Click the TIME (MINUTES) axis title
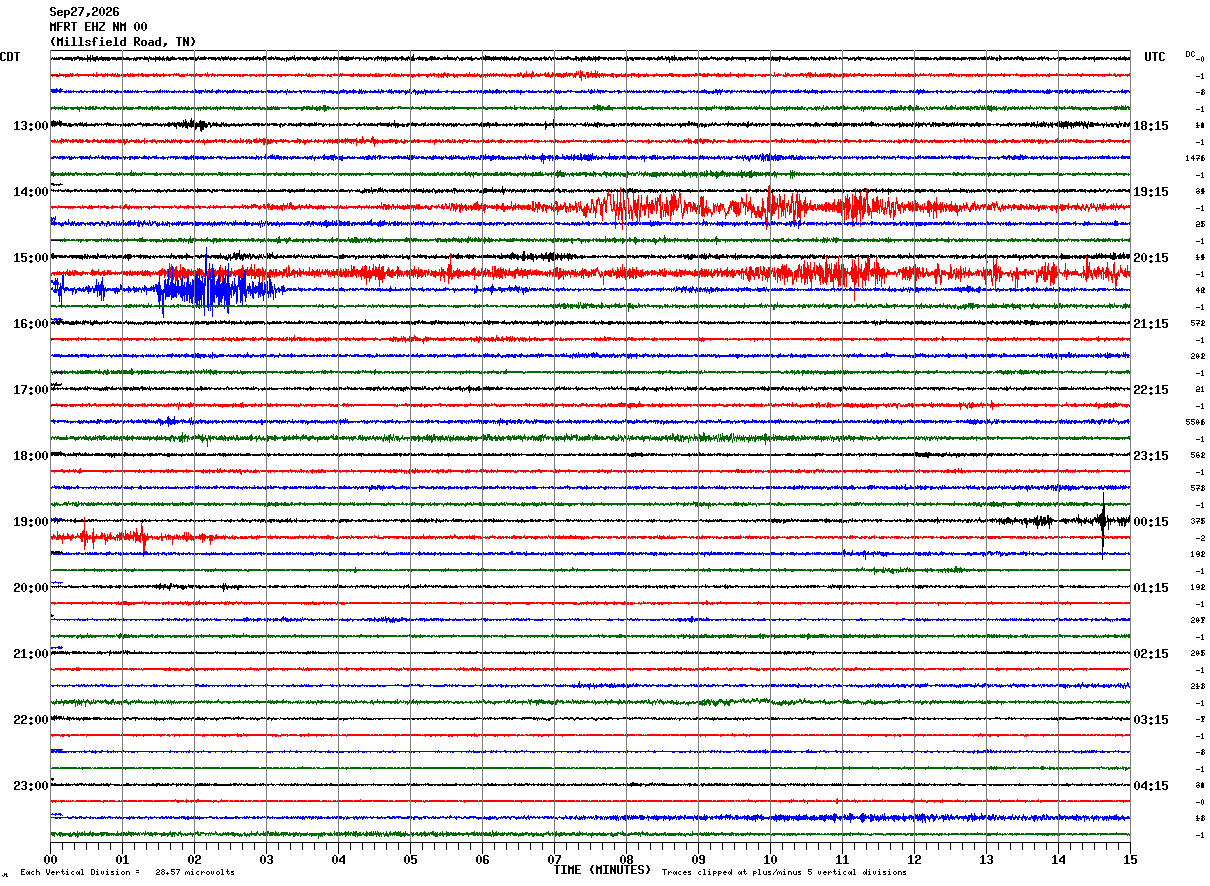Screen dimensions: 1210x886 pyautogui.click(x=602, y=870)
